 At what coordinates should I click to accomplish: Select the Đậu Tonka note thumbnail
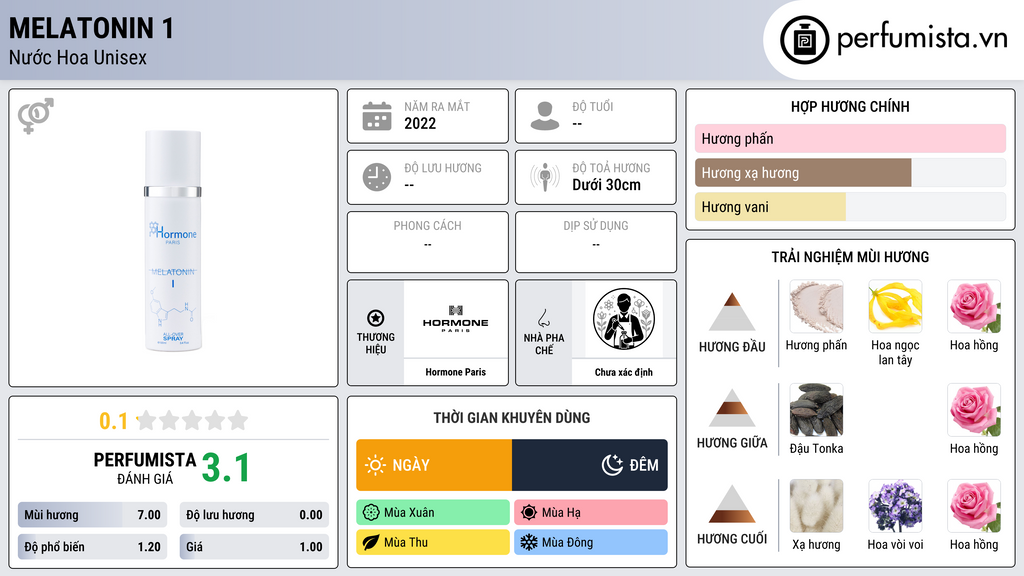(816, 409)
